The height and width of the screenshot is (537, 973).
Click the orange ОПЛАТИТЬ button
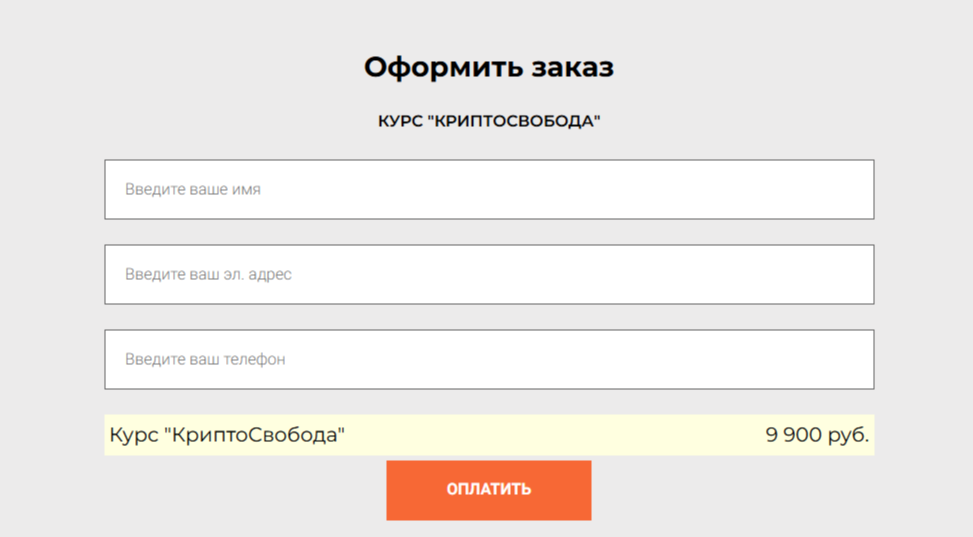tap(488, 490)
